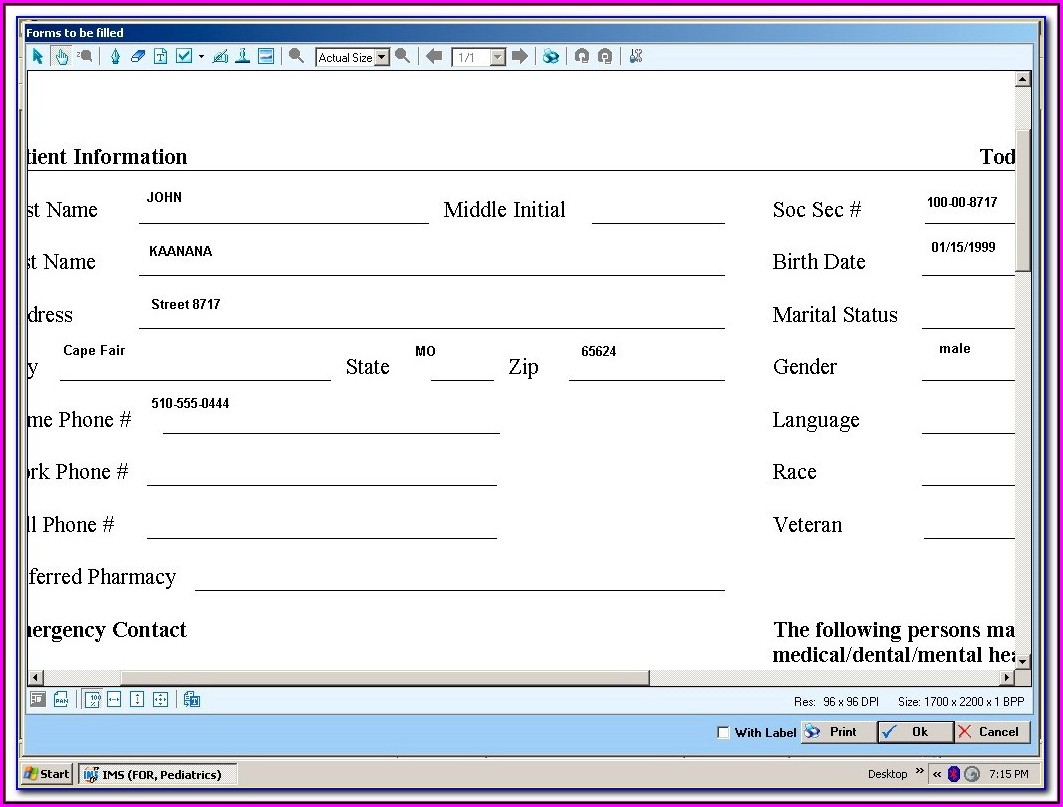
Task: Go to next page arrow
Action: tap(519, 57)
